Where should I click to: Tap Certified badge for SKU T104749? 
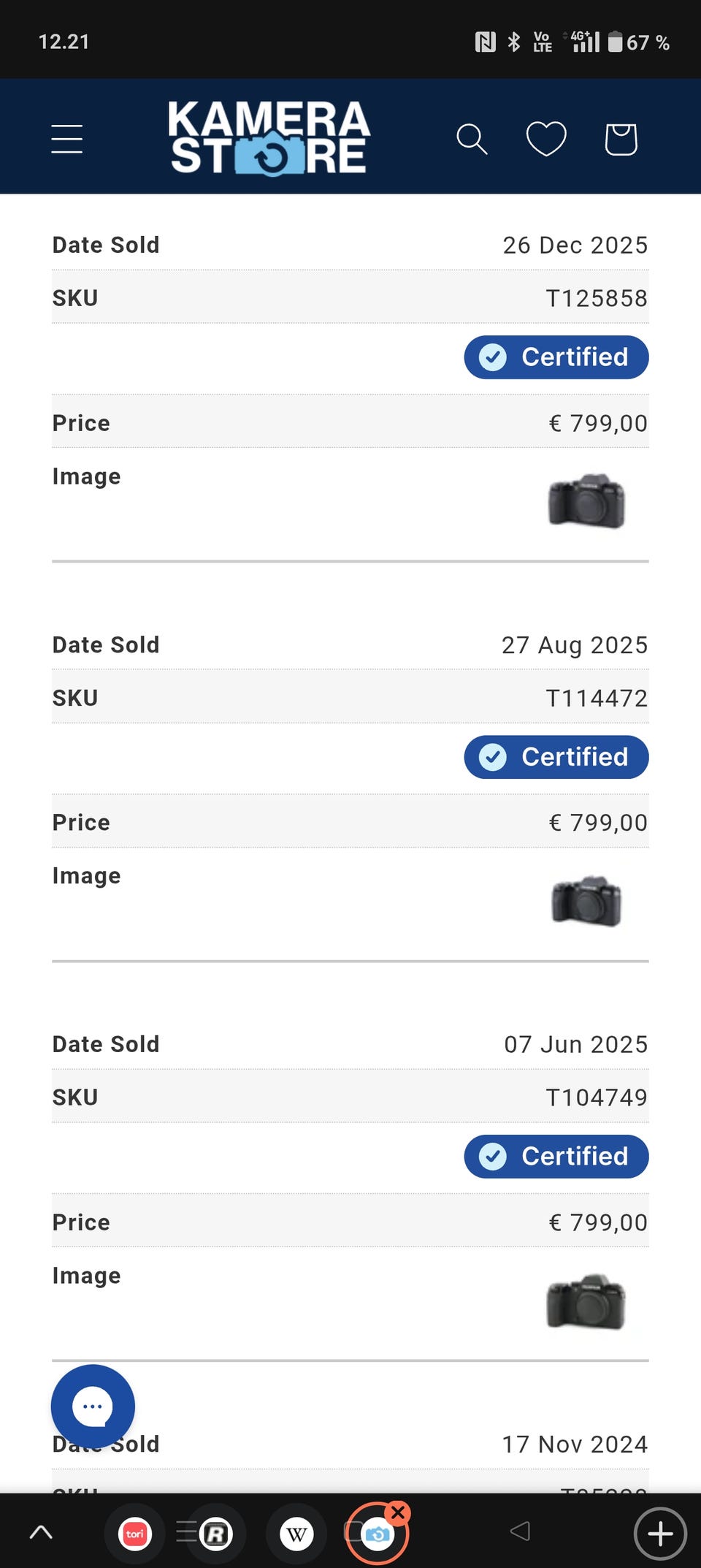point(556,1157)
